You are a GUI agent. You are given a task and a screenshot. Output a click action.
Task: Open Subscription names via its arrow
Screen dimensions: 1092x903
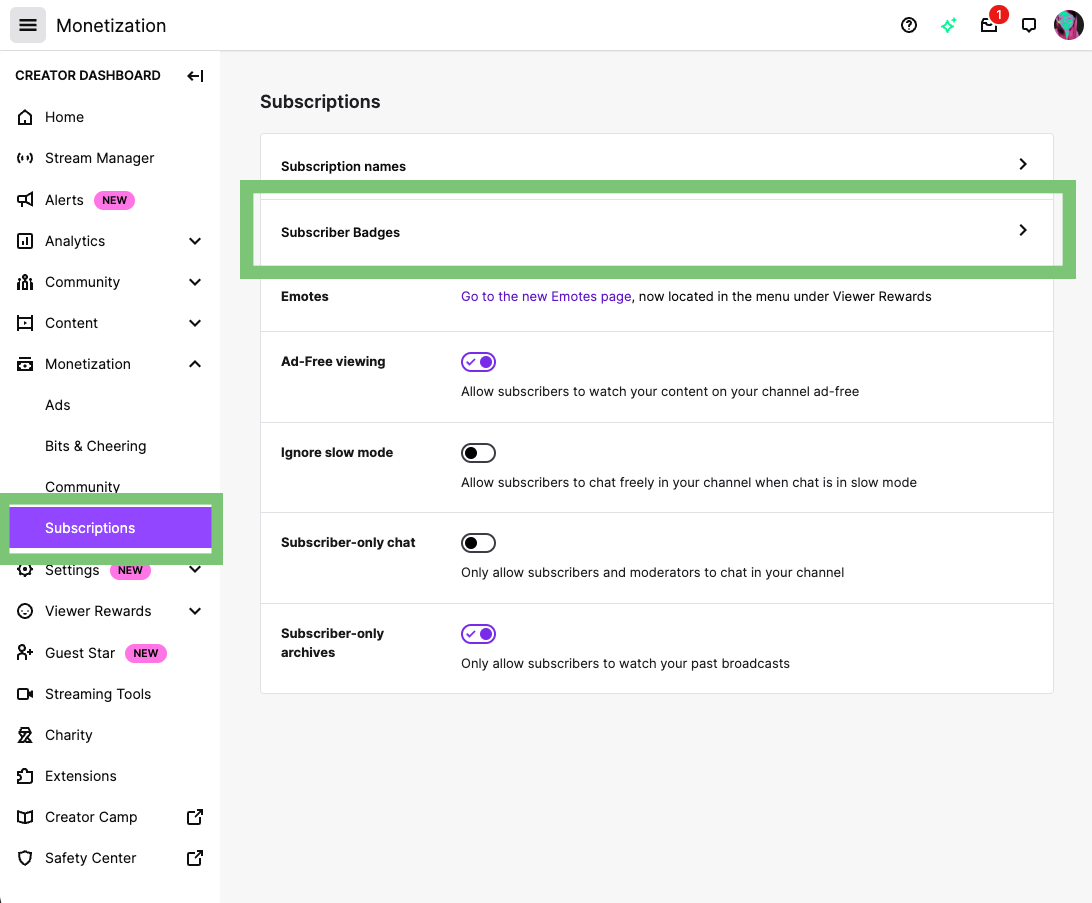(x=1022, y=164)
